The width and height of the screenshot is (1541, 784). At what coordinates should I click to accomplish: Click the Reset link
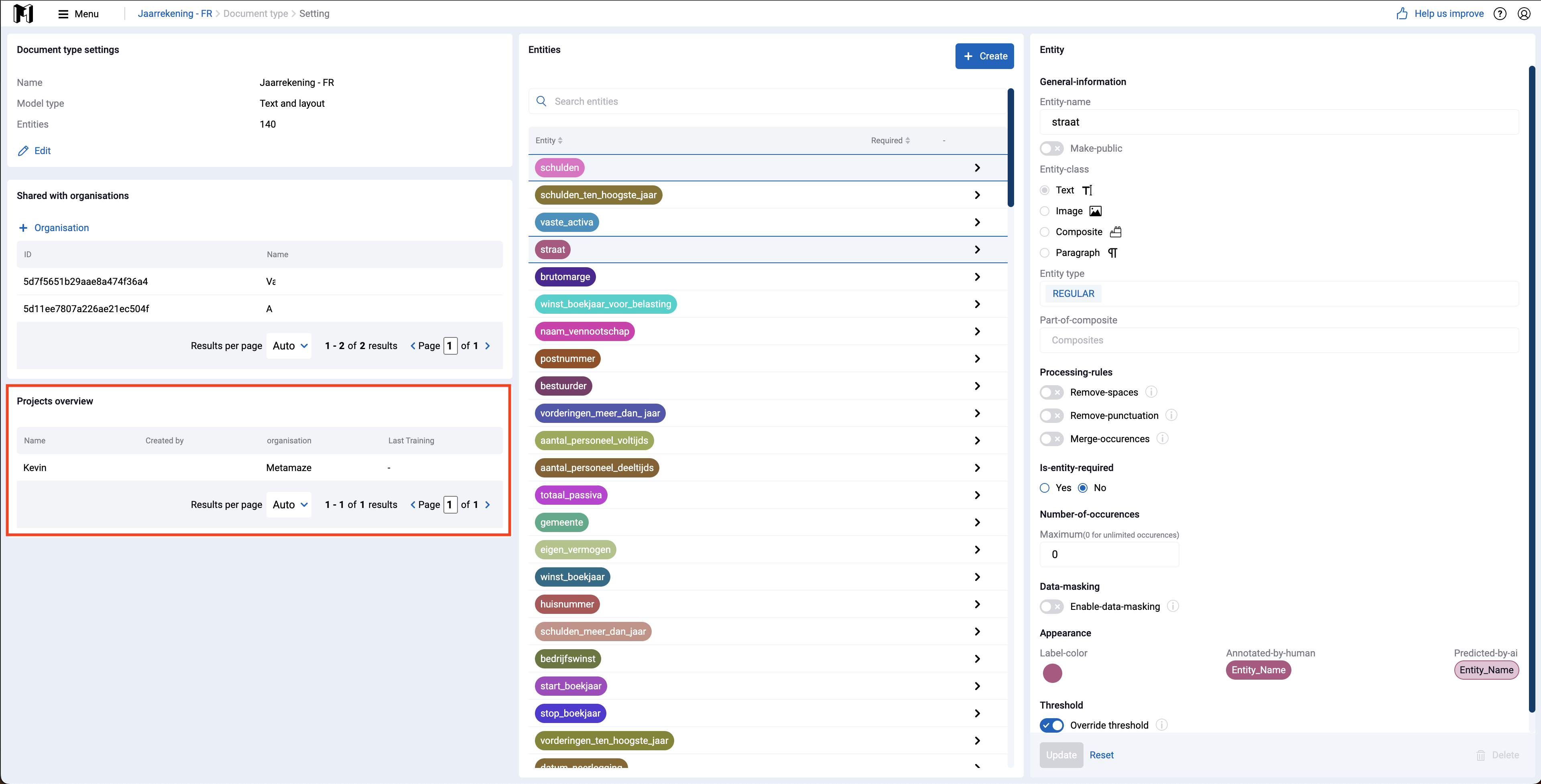pyautogui.click(x=1101, y=755)
